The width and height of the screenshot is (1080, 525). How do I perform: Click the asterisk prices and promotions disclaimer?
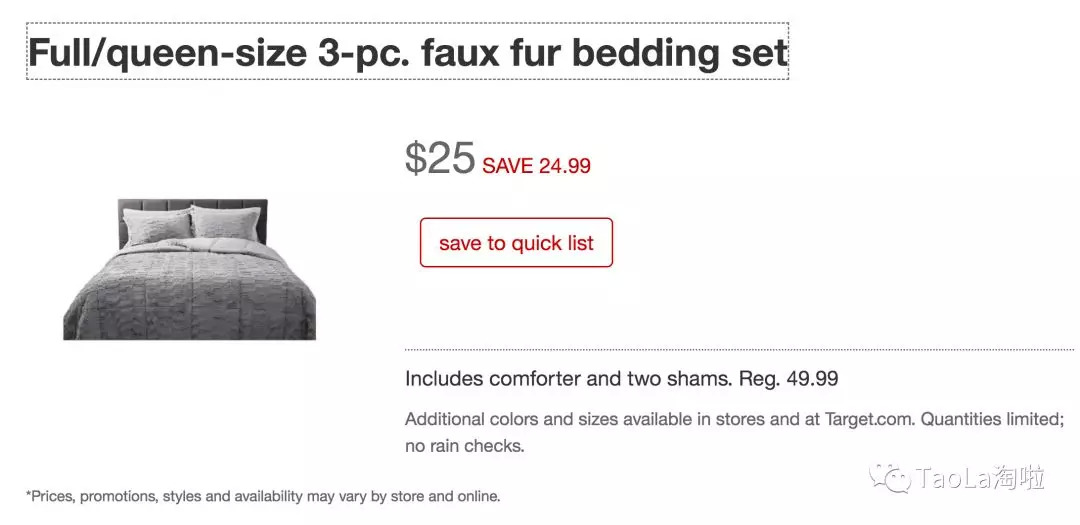tap(262, 496)
